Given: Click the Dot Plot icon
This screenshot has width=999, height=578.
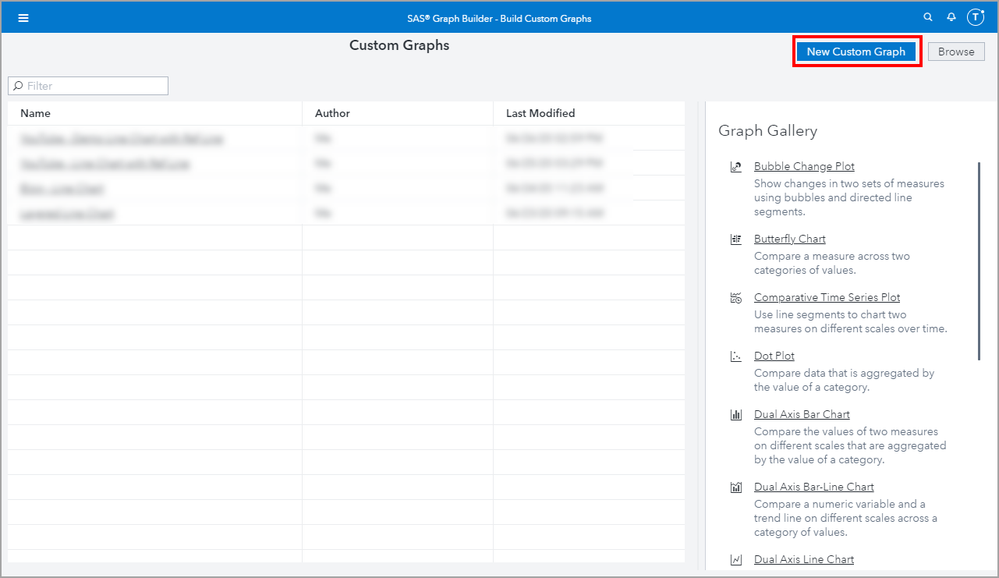Looking at the screenshot, I should point(736,356).
